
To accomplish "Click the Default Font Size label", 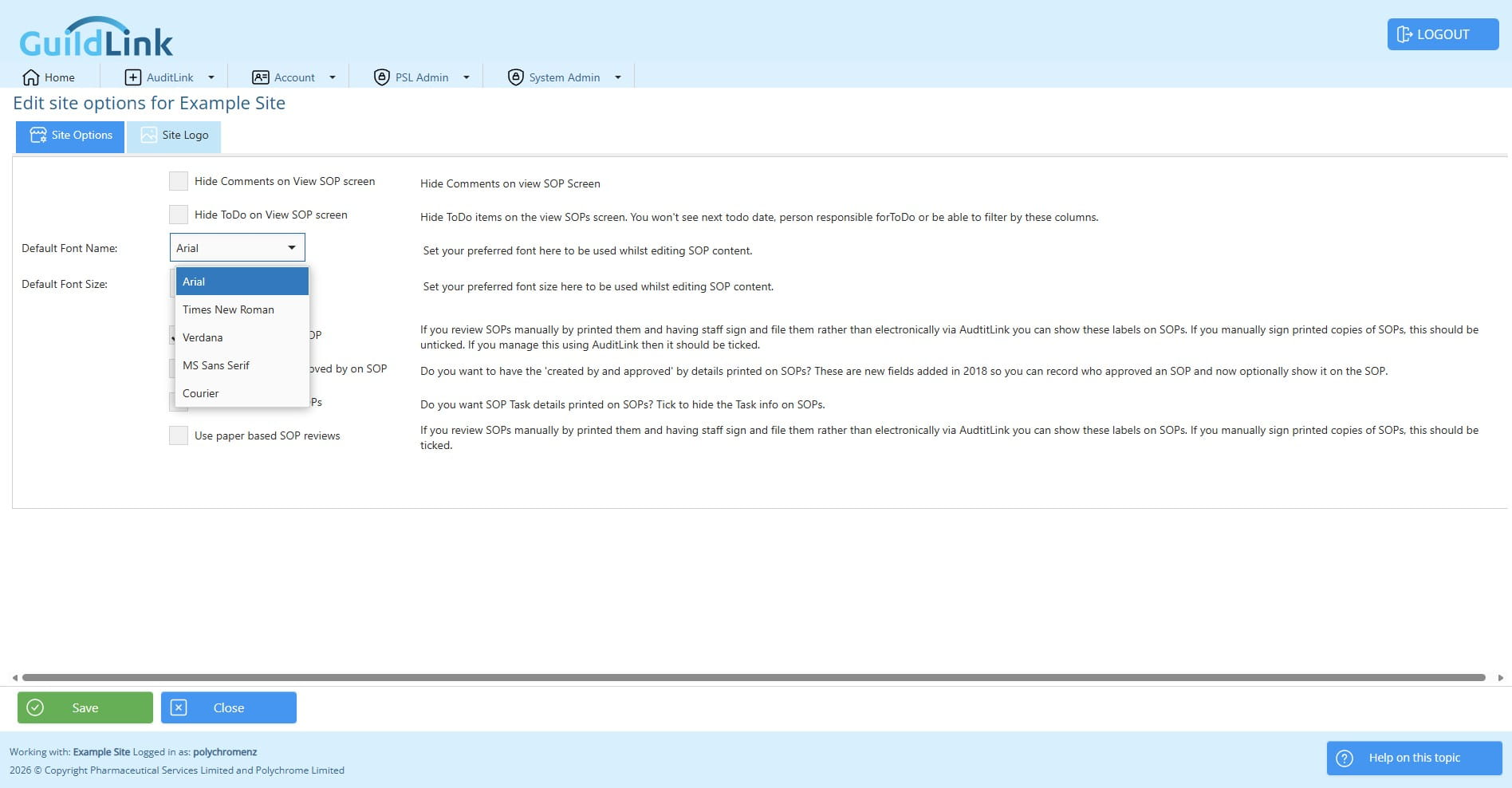I will pyautogui.click(x=65, y=284).
